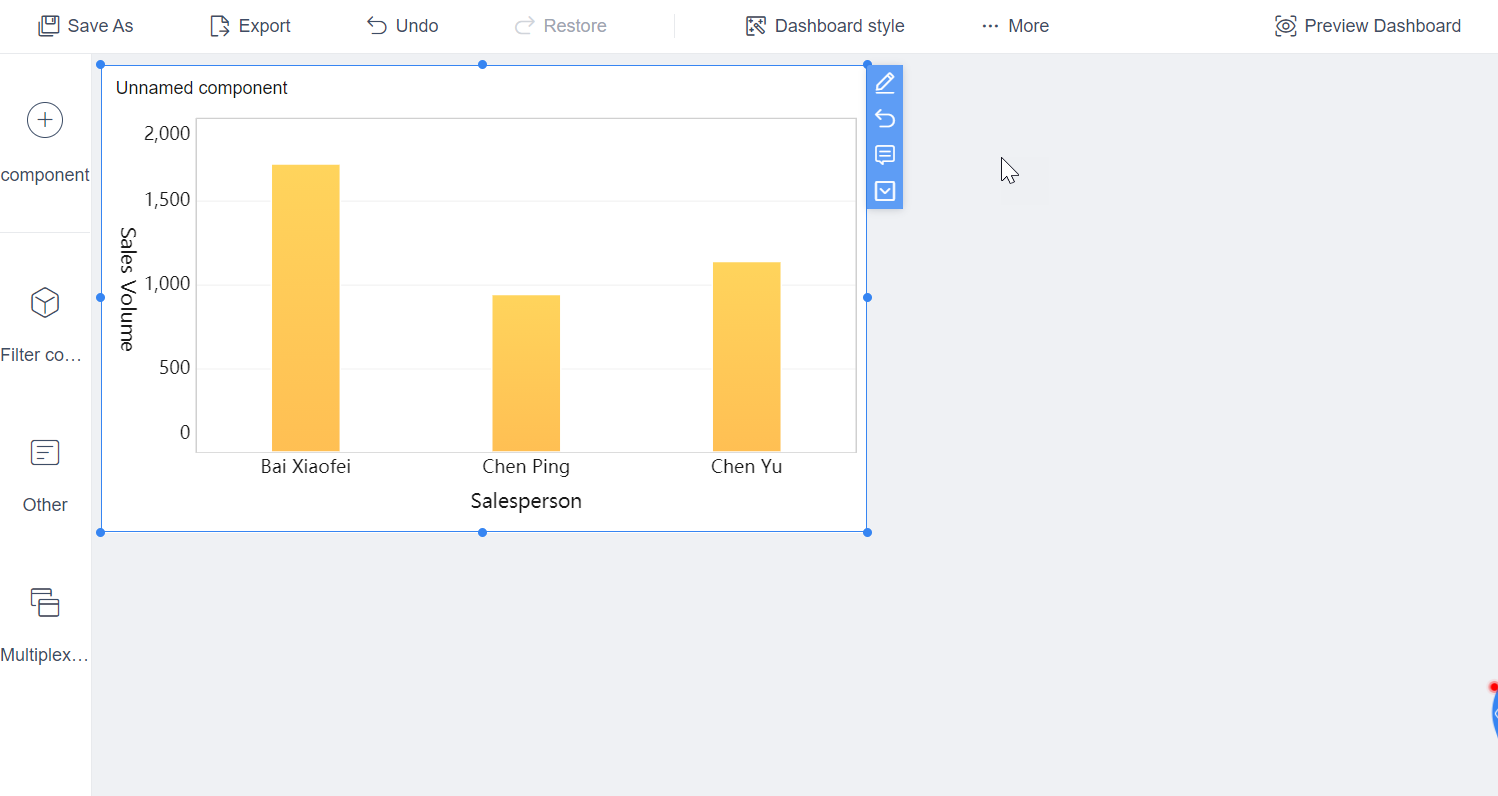This screenshot has width=1498, height=796.
Task: Select the Unnamed component title
Action: [202, 88]
